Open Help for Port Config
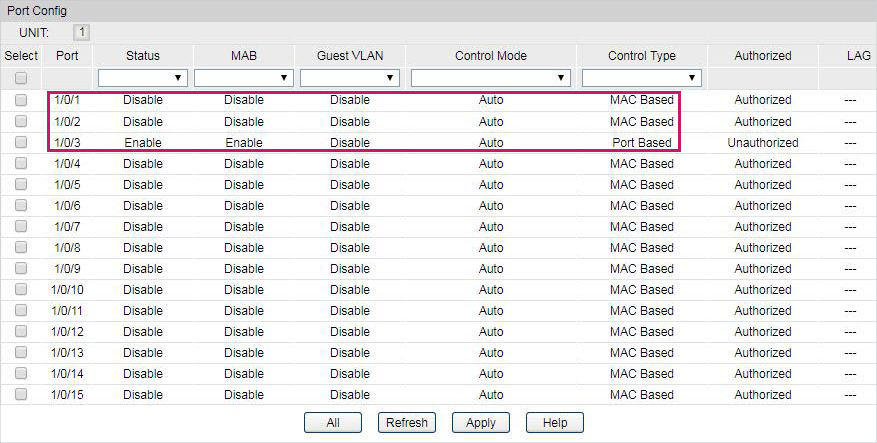 pyautogui.click(x=554, y=423)
